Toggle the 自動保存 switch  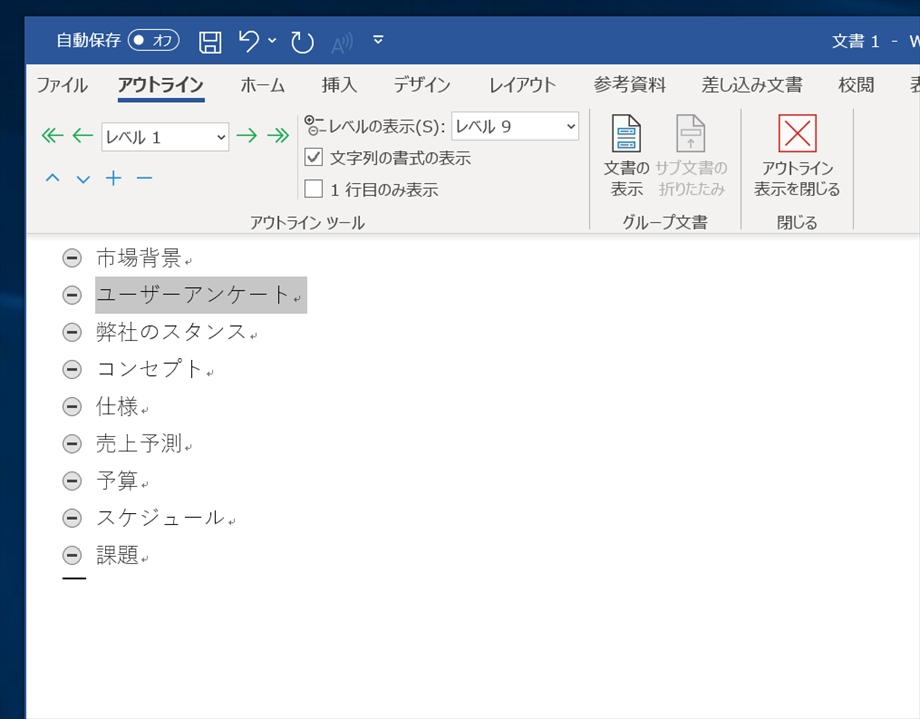153,41
